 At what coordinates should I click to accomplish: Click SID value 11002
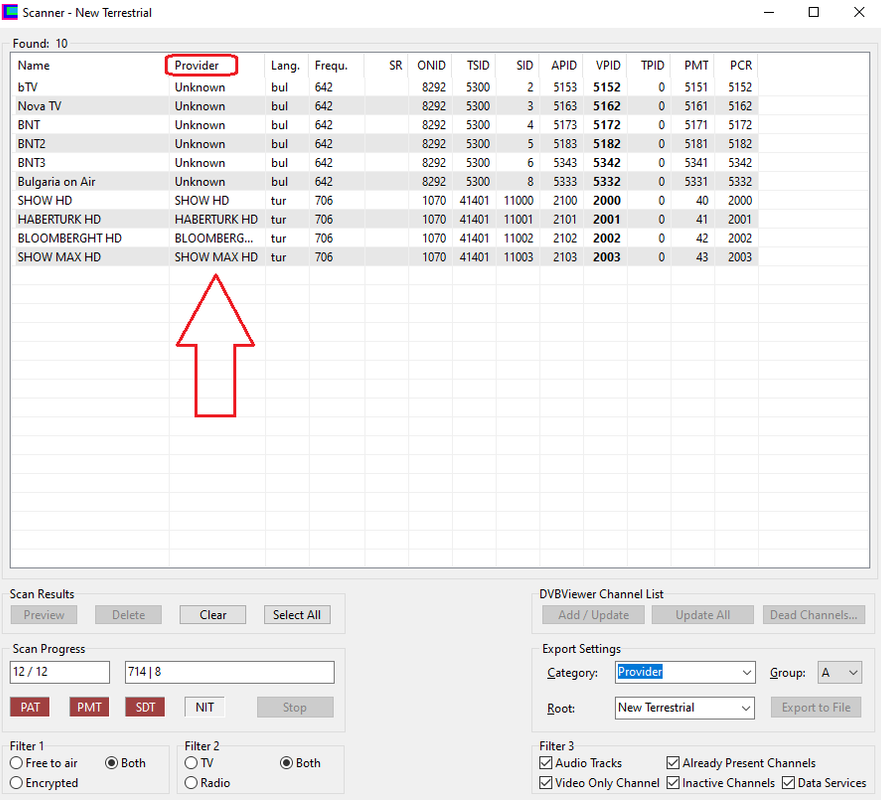click(x=519, y=238)
